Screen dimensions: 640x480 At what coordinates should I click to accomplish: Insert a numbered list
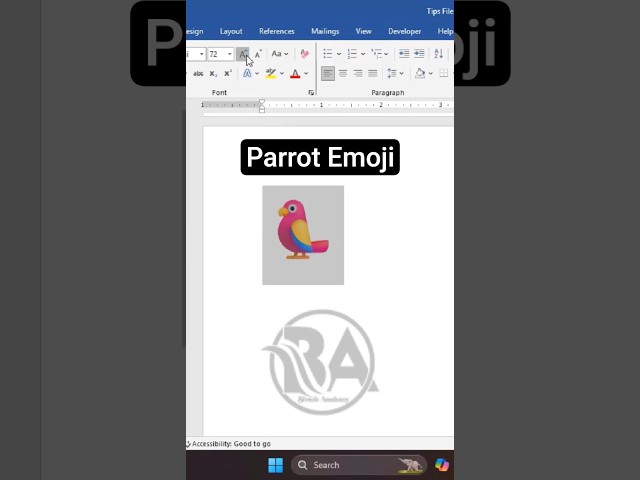click(x=352, y=54)
